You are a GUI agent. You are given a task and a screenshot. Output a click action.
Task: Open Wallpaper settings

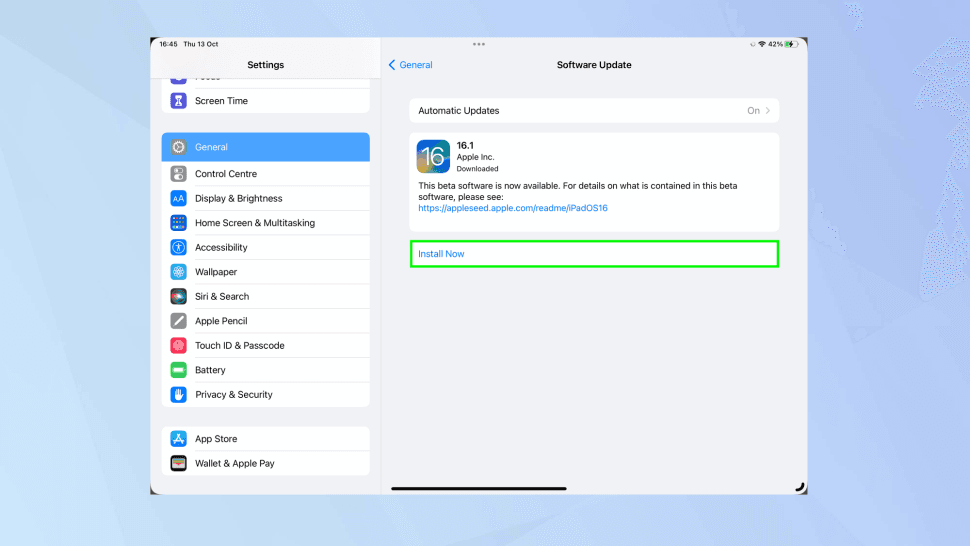(265, 272)
